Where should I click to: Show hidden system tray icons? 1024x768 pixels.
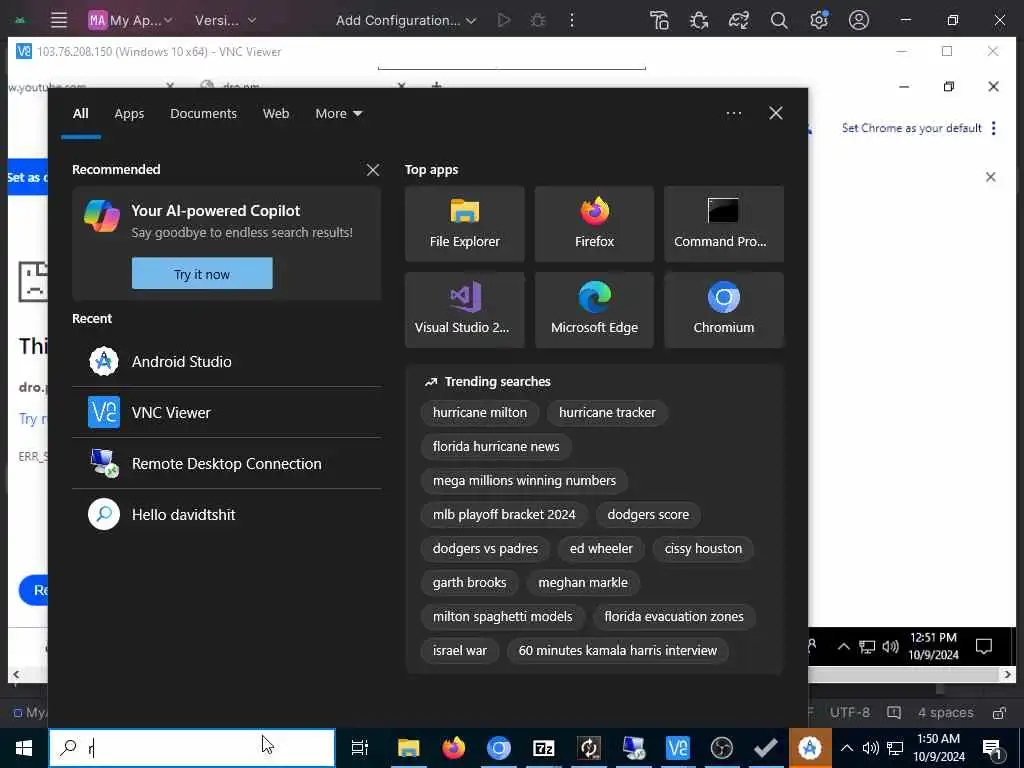pyautogui.click(x=846, y=748)
